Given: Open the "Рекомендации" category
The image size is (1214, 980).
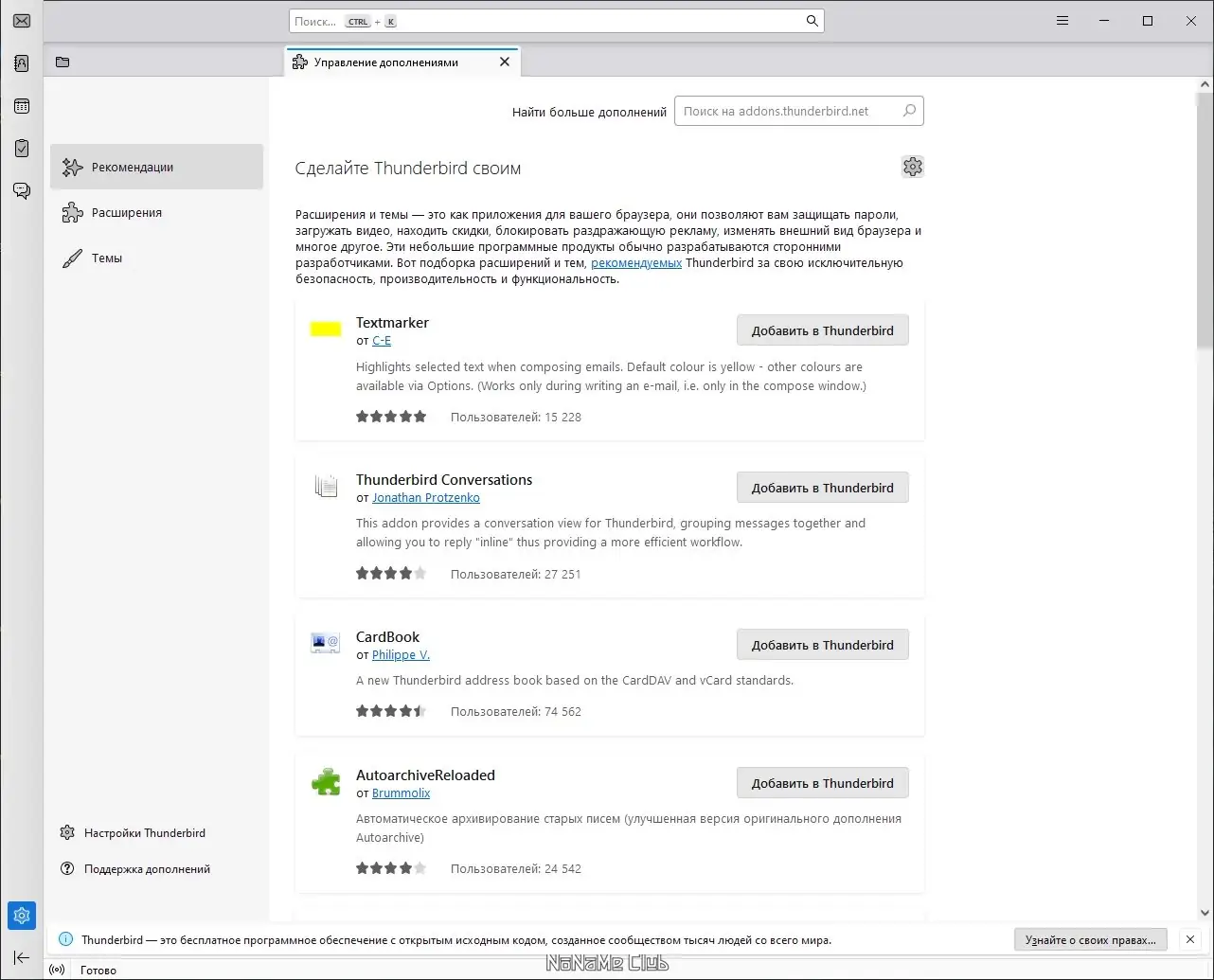Looking at the screenshot, I should point(156,167).
